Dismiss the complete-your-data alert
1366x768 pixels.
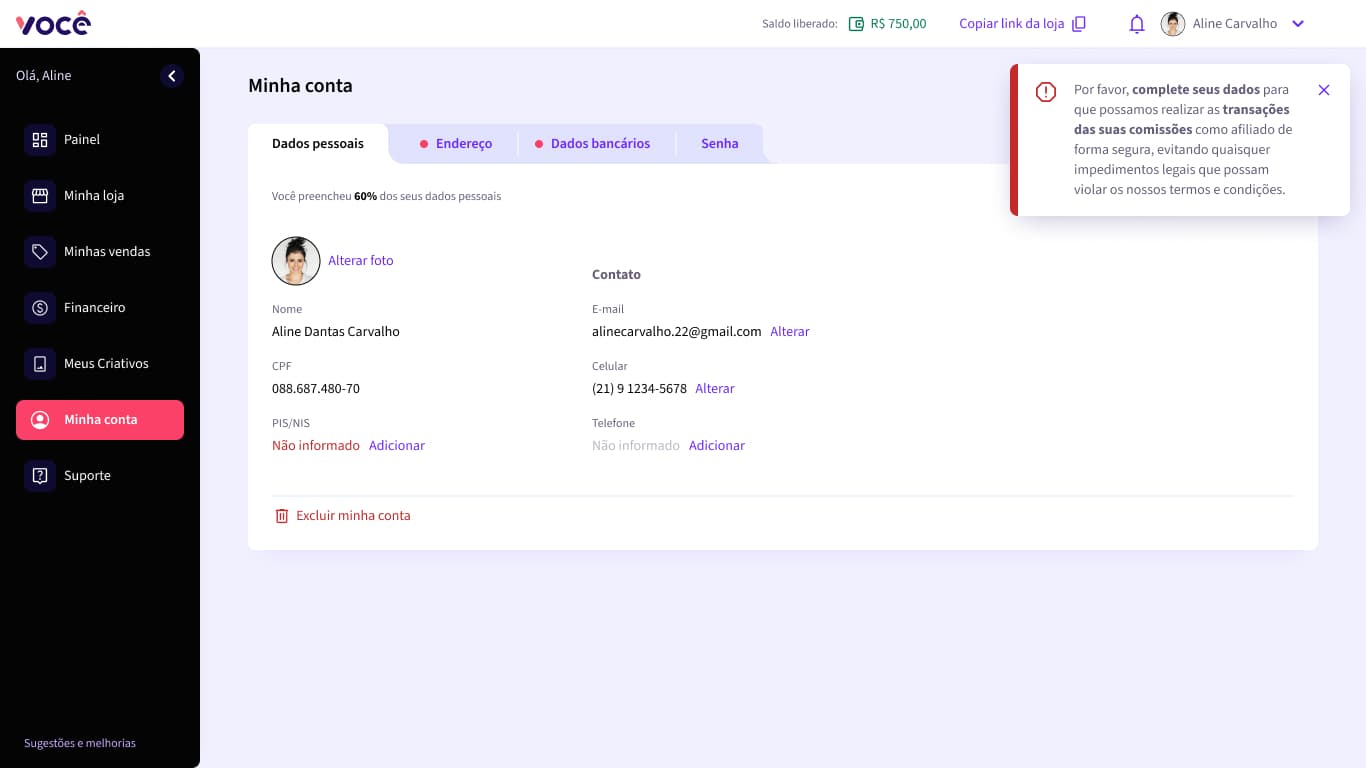1324,90
